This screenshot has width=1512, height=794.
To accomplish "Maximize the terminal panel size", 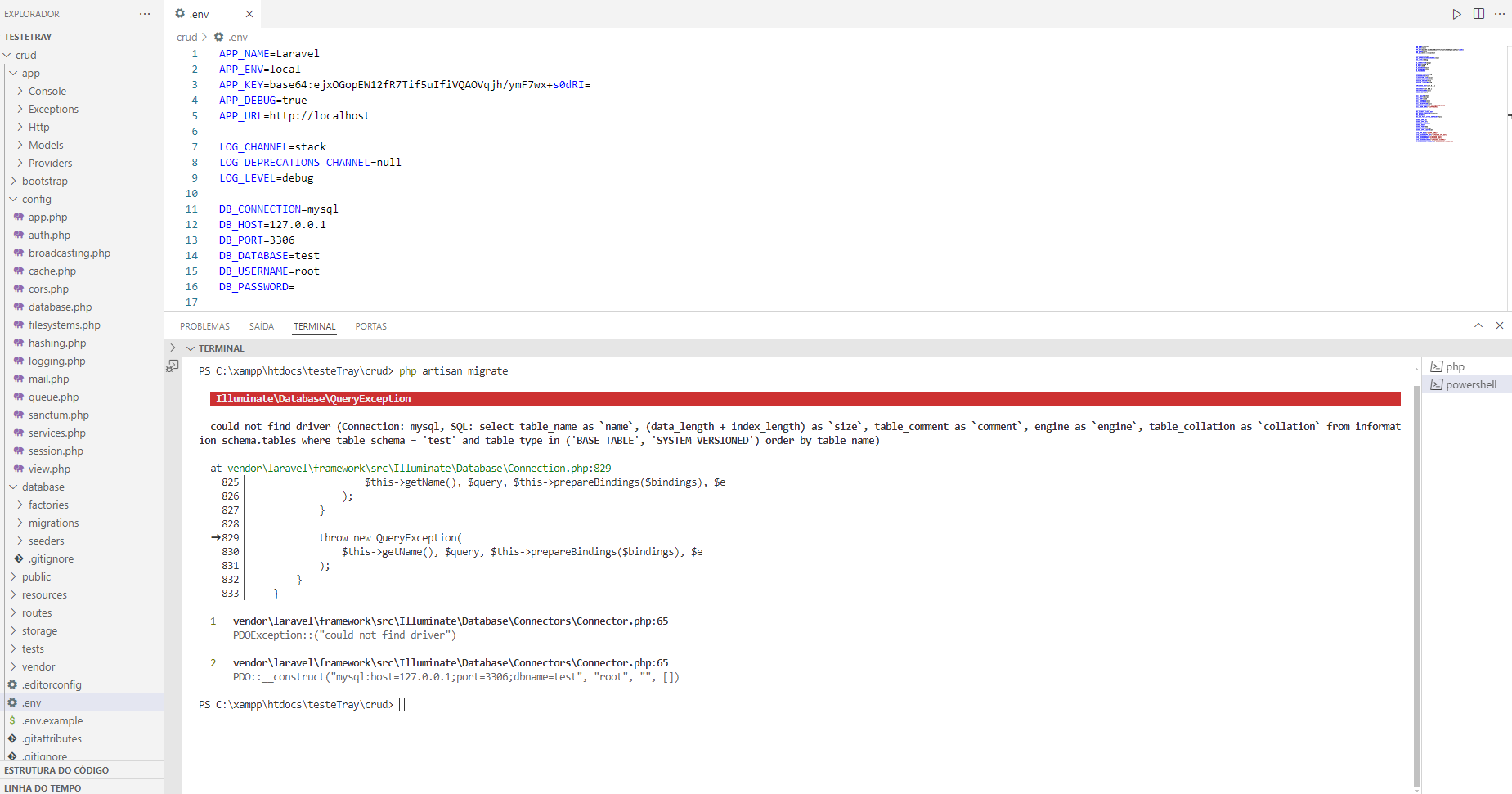I will (x=1478, y=325).
